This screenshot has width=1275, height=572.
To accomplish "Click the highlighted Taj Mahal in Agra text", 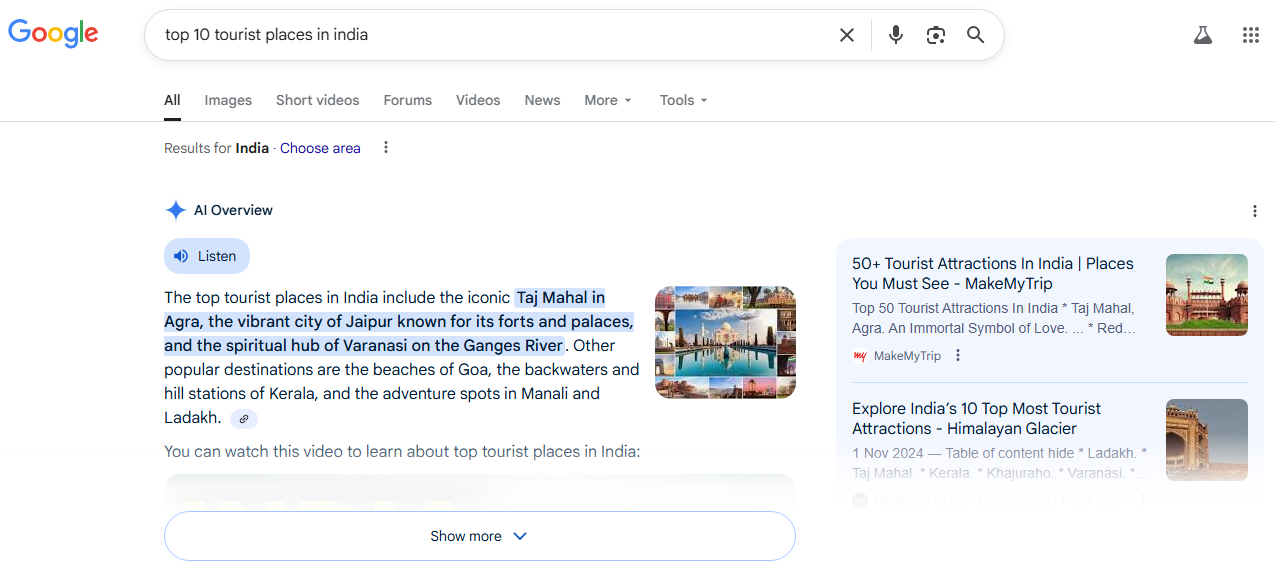I will coord(399,322).
